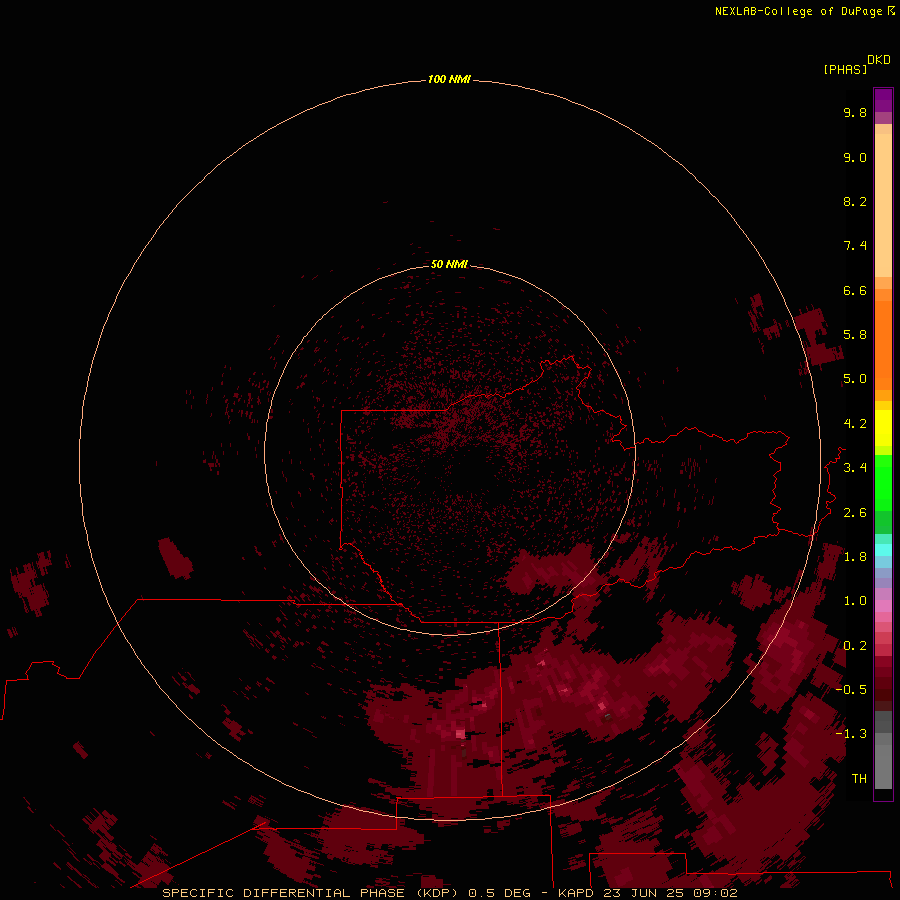This screenshot has width=900, height=900.
Task: Select the 2.6 scale value
Action: click(x=855, y=513)
